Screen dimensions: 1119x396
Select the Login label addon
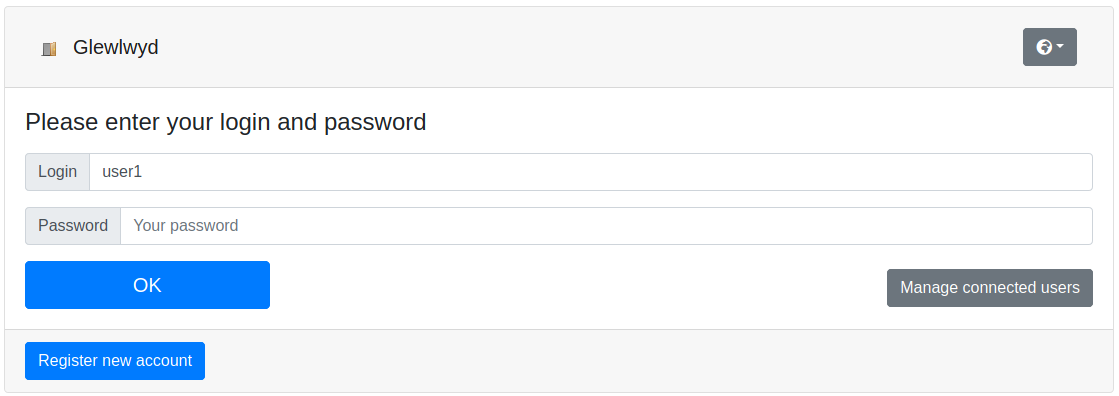coord(57,172)
